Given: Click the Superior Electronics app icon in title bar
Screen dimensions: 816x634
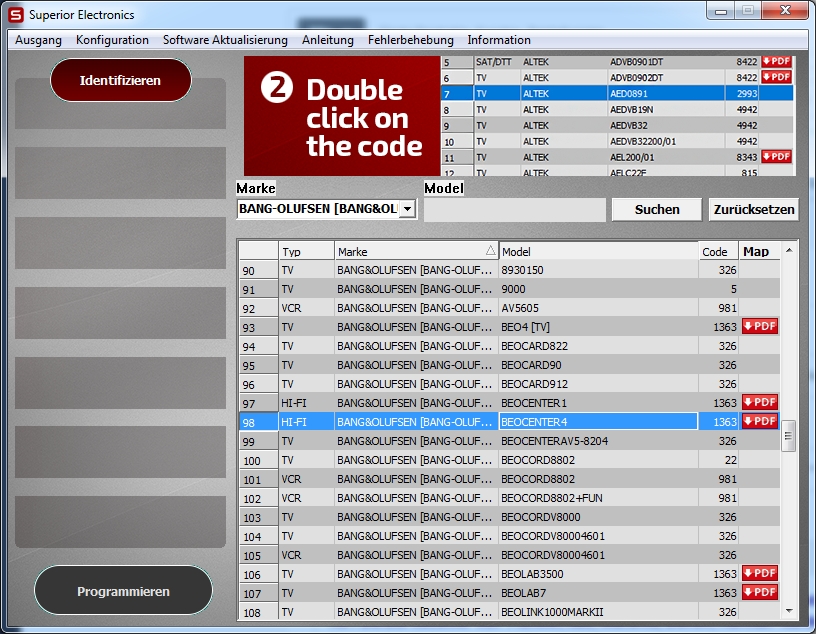Looking at the screenshot, I should [x=15, y=15].
